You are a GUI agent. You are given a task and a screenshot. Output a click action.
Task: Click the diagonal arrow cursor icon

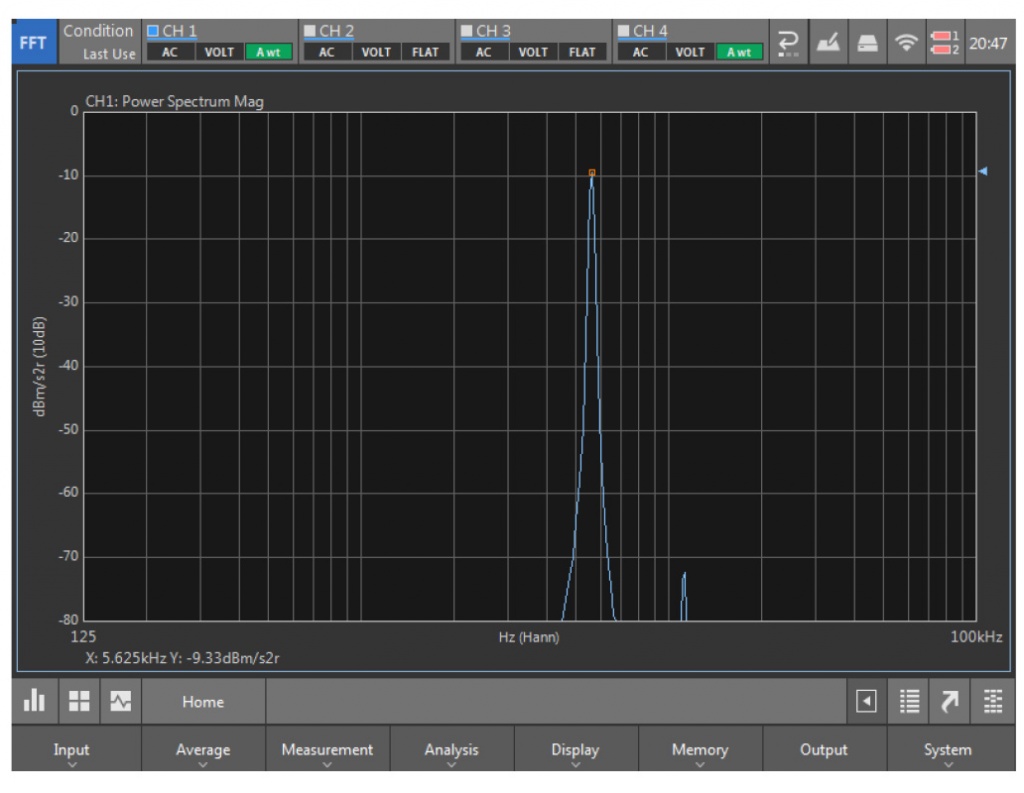click(950, 702)
